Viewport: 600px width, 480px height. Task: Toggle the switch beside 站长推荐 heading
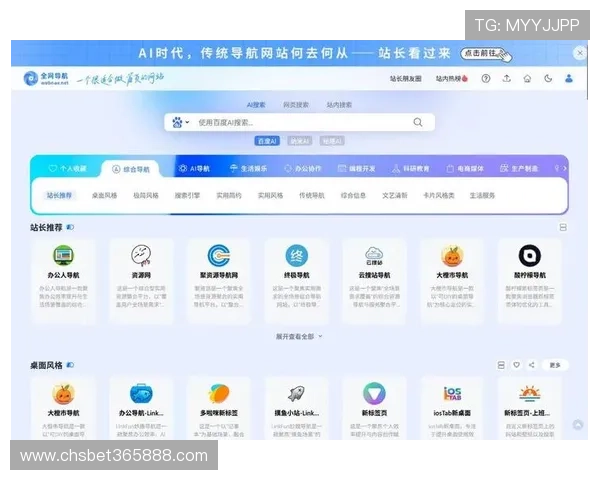pos(70,227)
